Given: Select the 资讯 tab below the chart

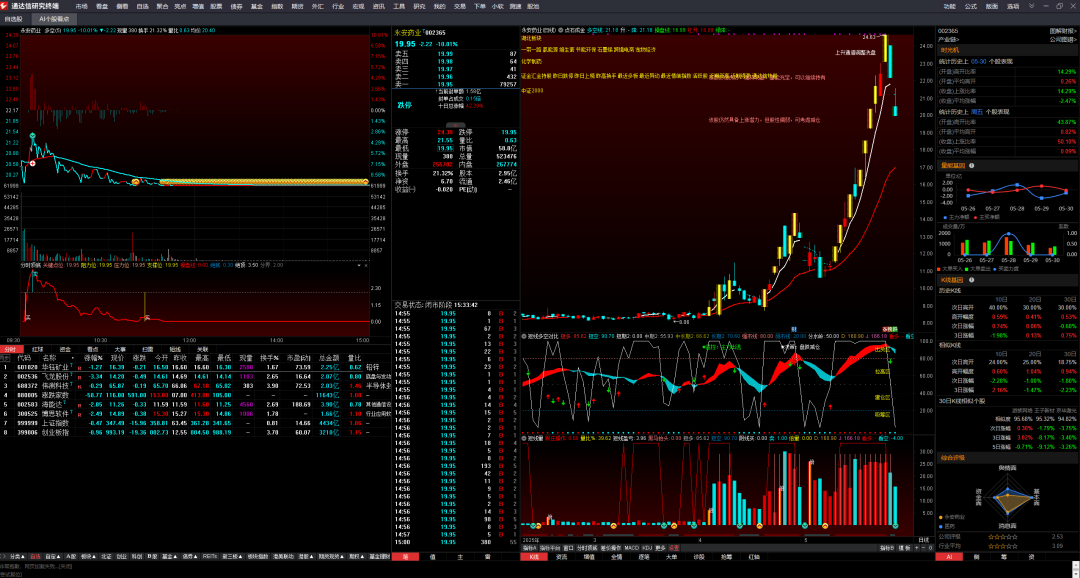Looking at the screenshot, I should (561, 557).
